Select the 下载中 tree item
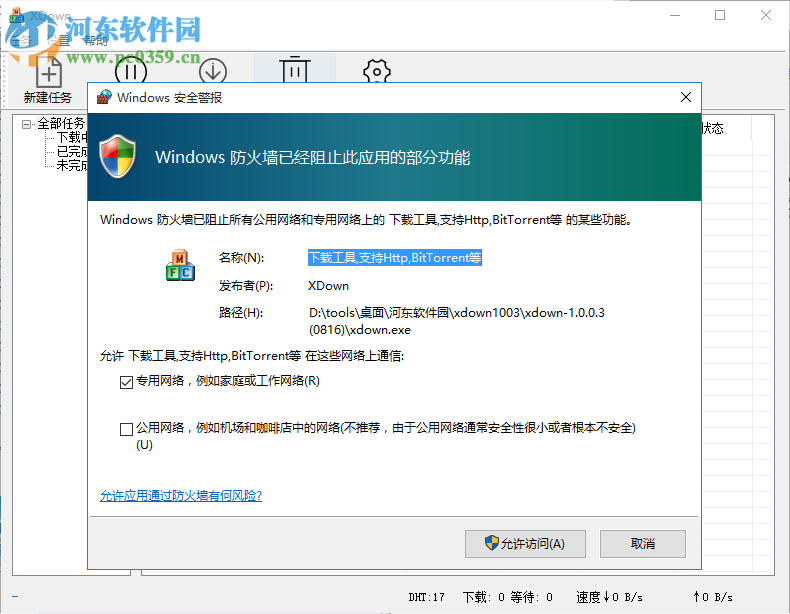The width and height of the screenshot is (790, 614). [x=73, y=138]
